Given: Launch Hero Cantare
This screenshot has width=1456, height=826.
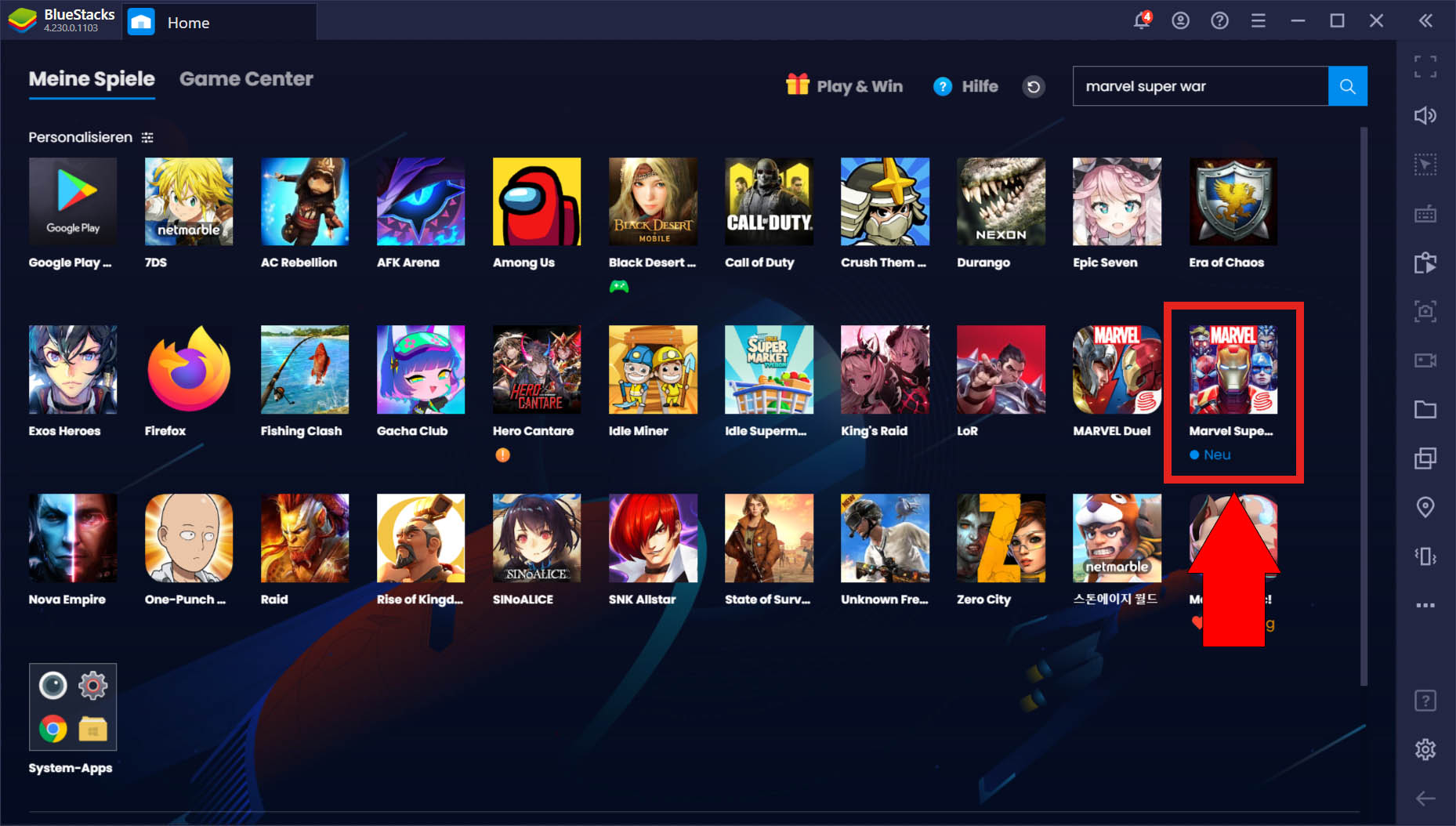Looking at the screenshot, I should pyautogui.click(x=537, y=369).
